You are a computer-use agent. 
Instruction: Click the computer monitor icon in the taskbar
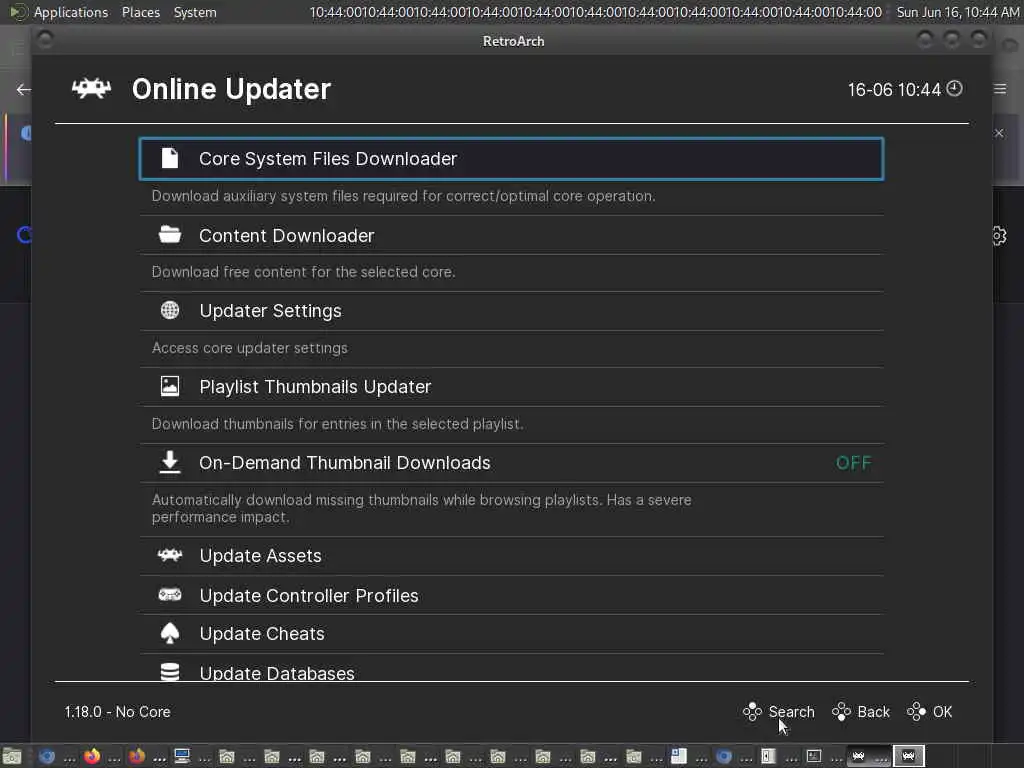click(x=182, y=756)
